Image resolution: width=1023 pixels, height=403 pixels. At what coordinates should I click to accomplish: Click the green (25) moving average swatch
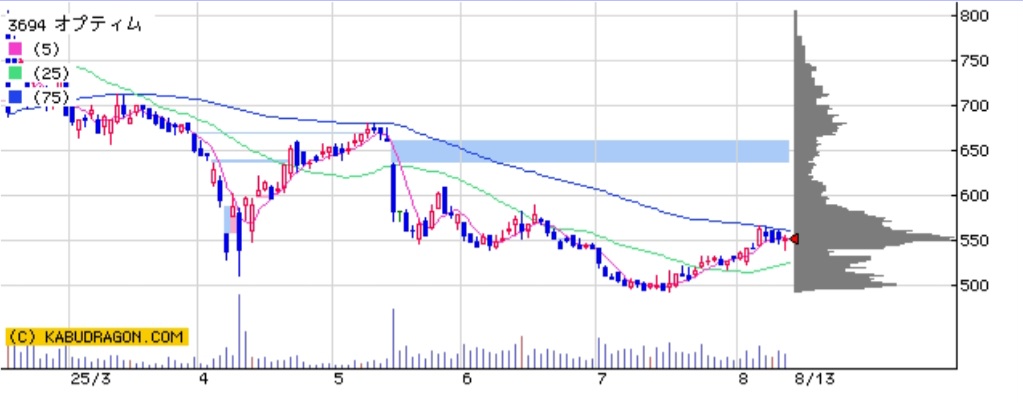tap(15, 73)
